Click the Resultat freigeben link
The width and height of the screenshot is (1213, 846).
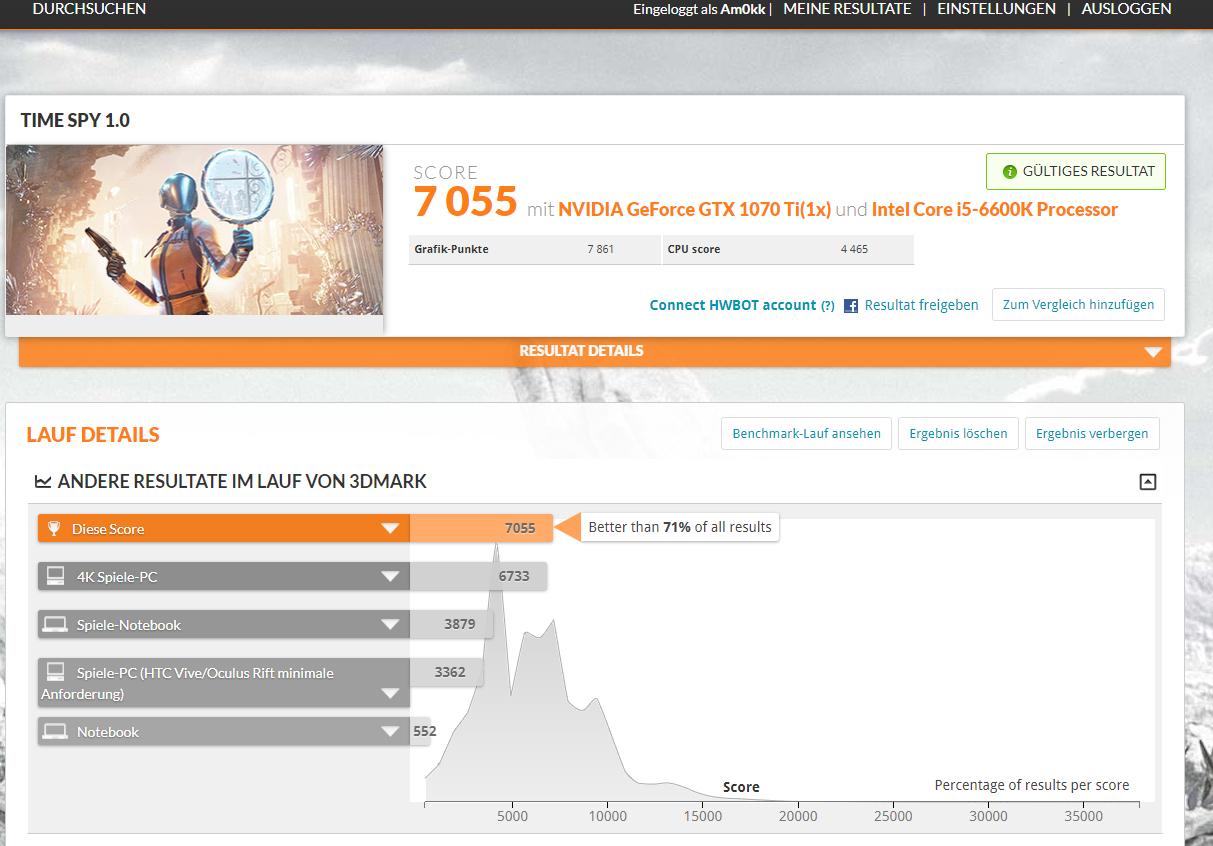tap(921, 305)
